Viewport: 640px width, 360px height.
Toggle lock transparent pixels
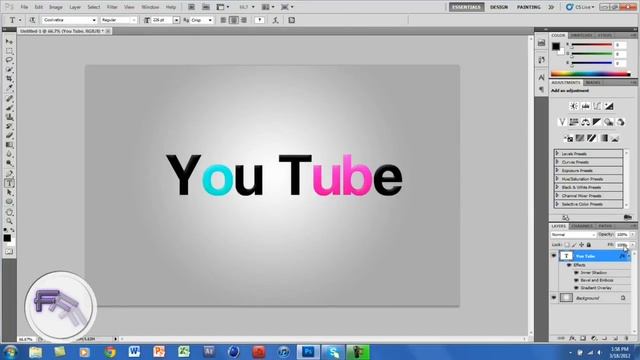pos(567,245)
